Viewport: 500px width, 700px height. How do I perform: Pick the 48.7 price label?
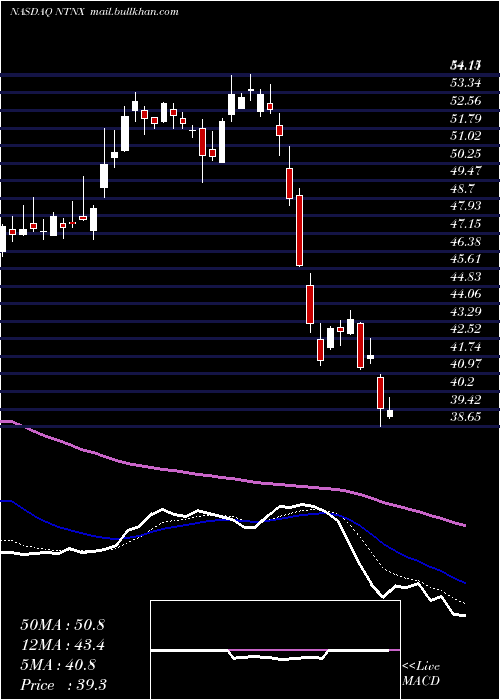tap(462, 188)
